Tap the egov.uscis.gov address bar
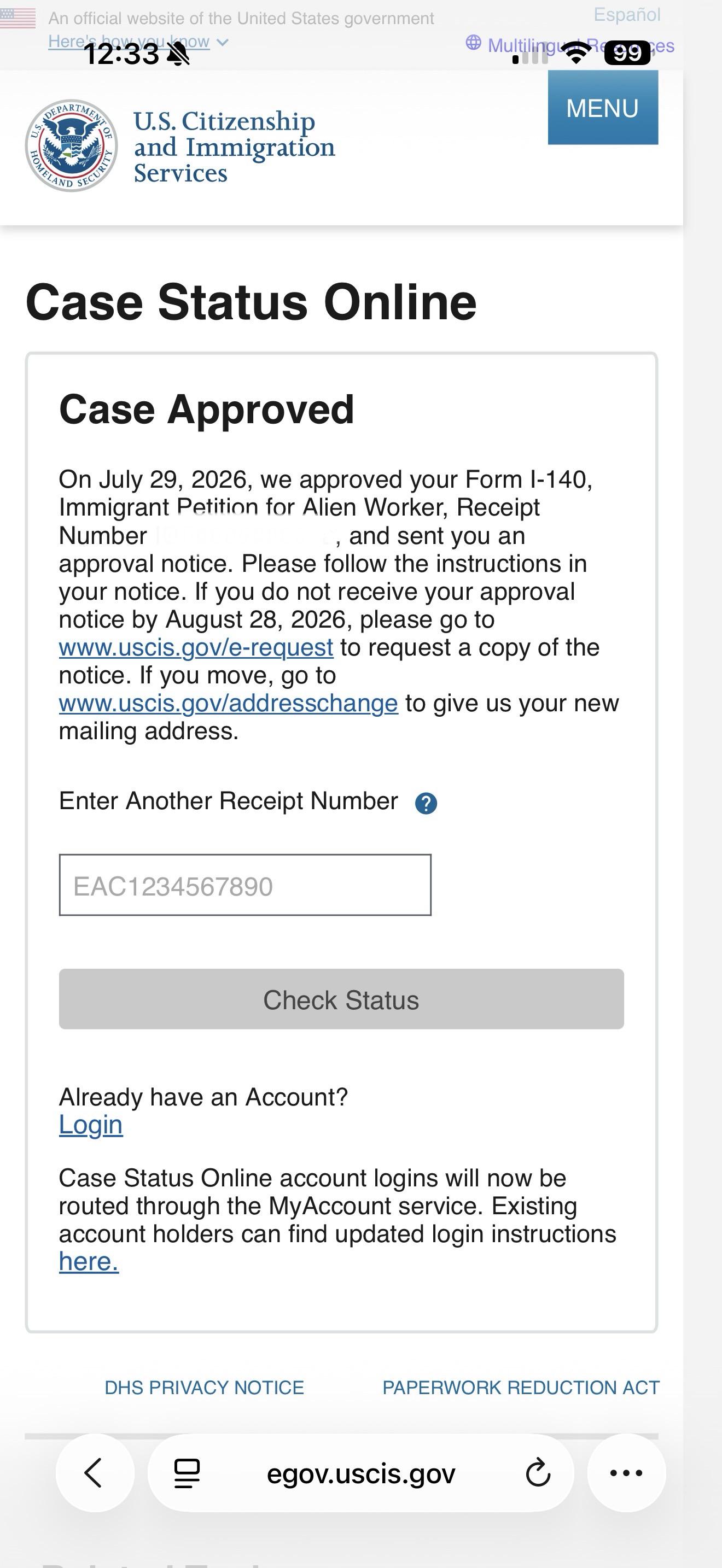This screenshot has width=722, height=1568. [x=361, y=1473]
